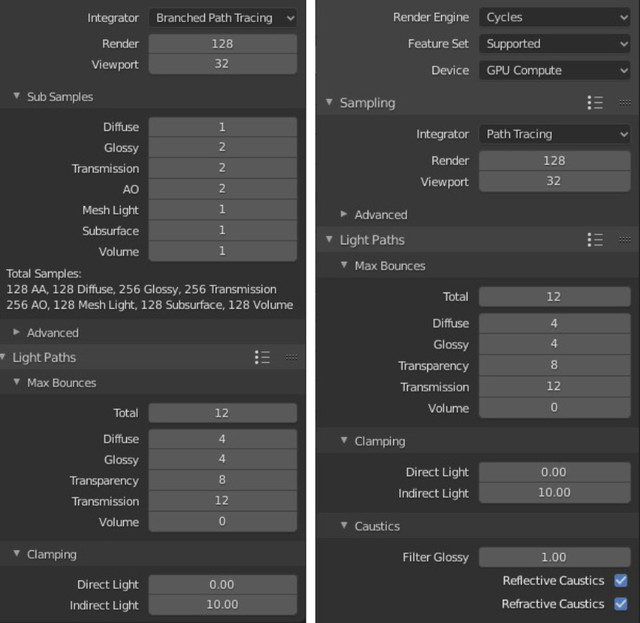
Task: Click Indirect Light clamp in left panel
Action: point(222,605)
